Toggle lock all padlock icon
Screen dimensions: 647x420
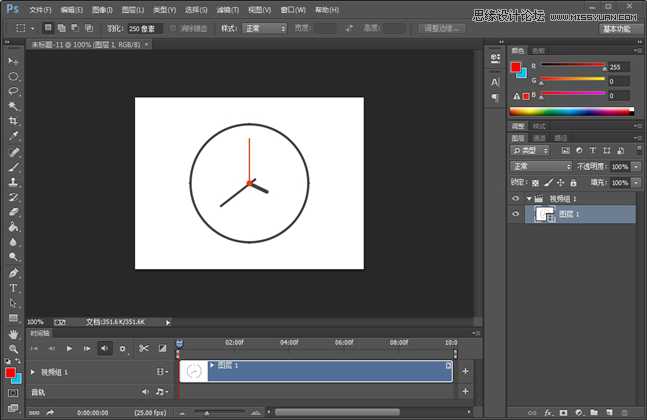(x=573, y=182)
